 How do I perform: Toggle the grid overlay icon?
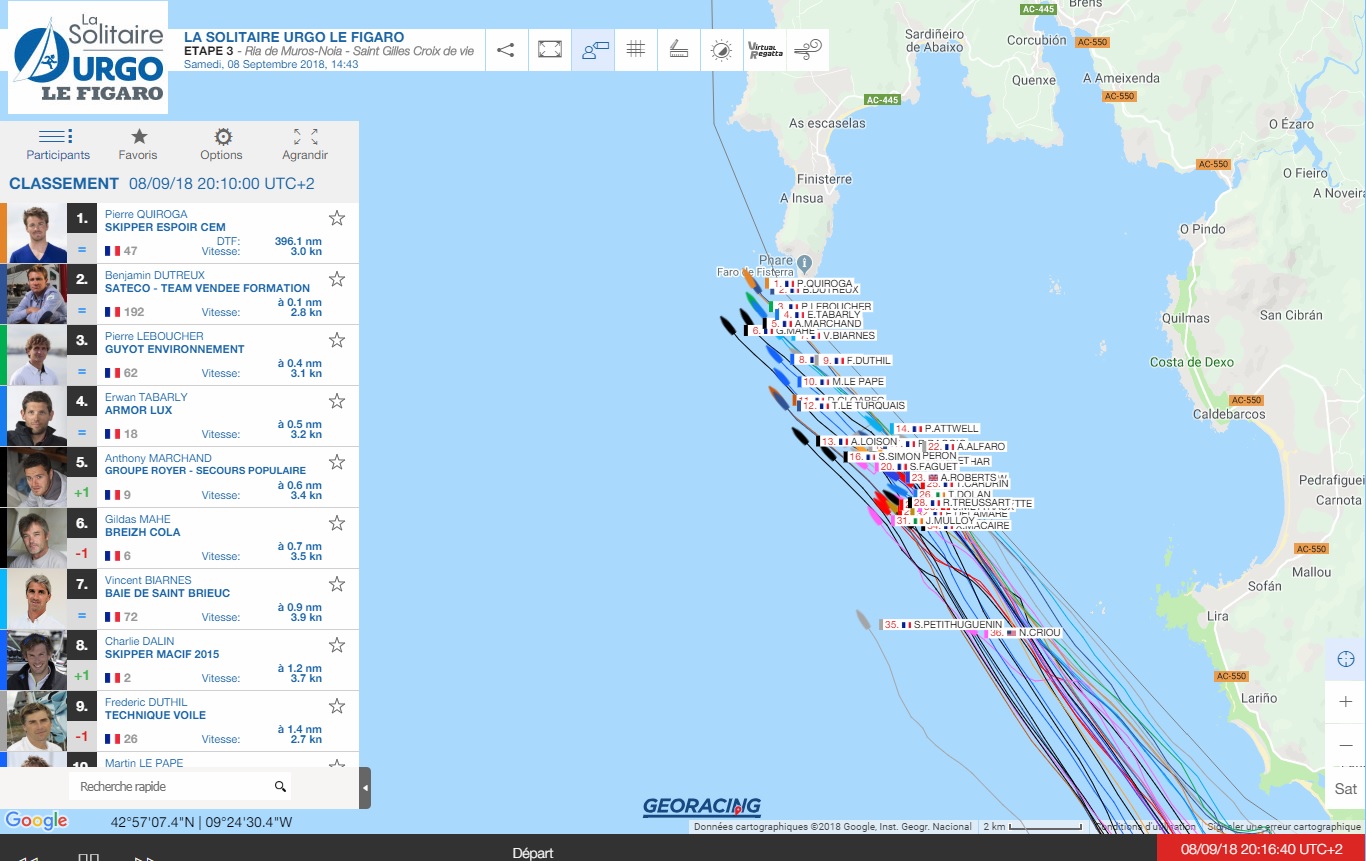(x=635, y=50)
